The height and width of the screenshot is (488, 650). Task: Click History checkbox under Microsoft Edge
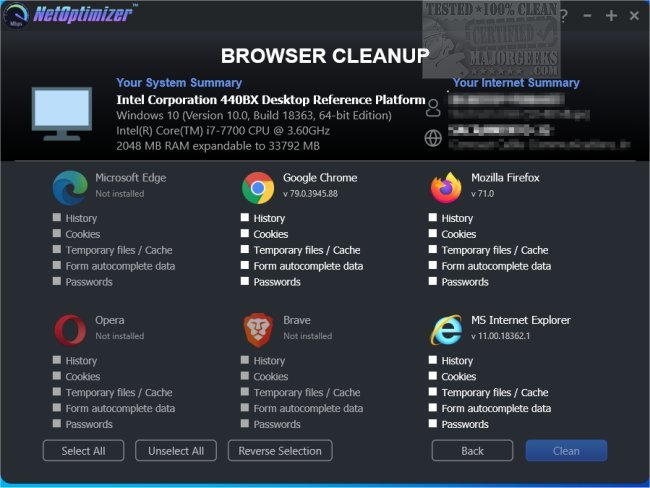pos(57,217)
